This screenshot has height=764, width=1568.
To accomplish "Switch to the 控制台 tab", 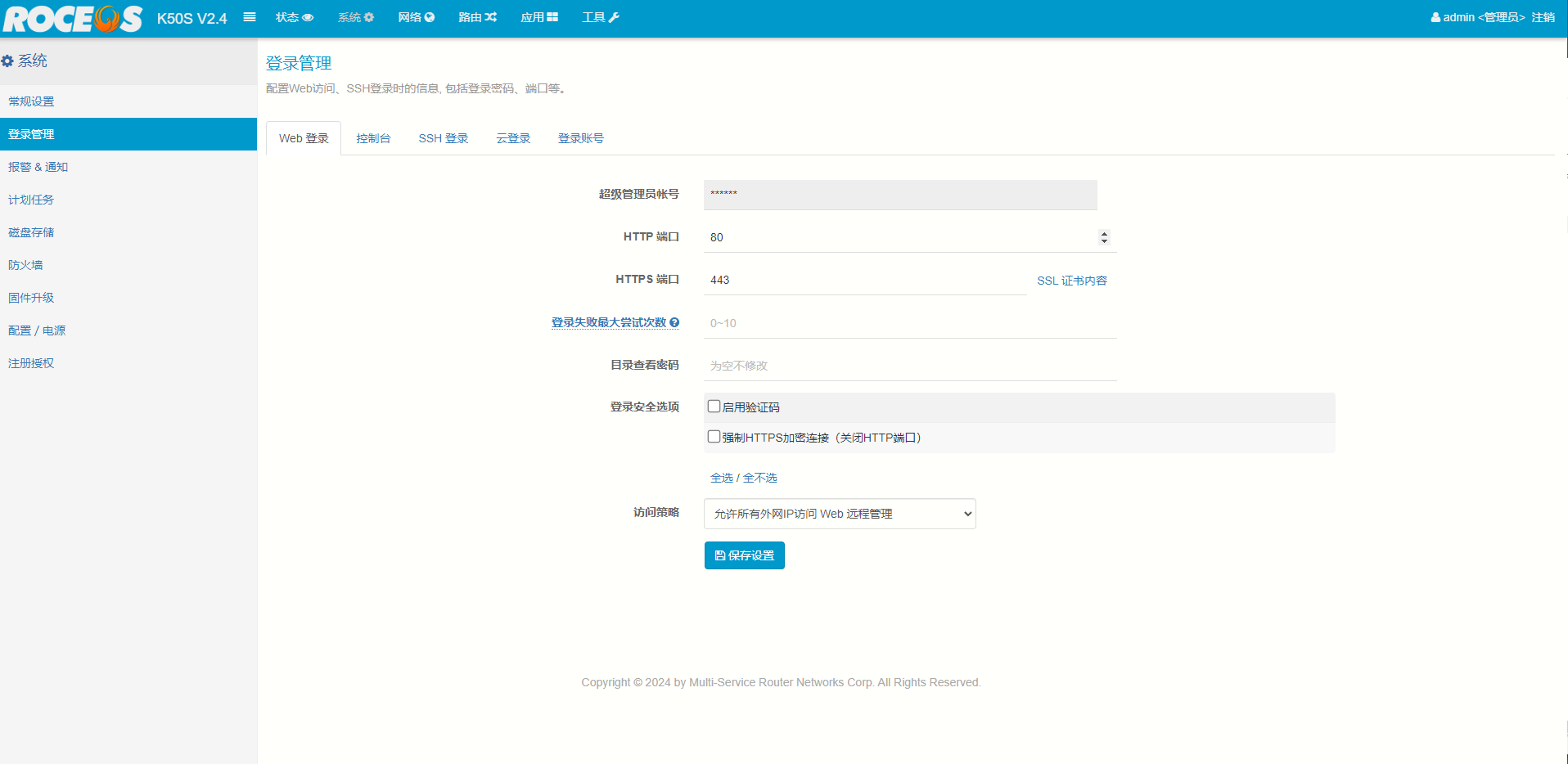I will (x=373, y=138).
